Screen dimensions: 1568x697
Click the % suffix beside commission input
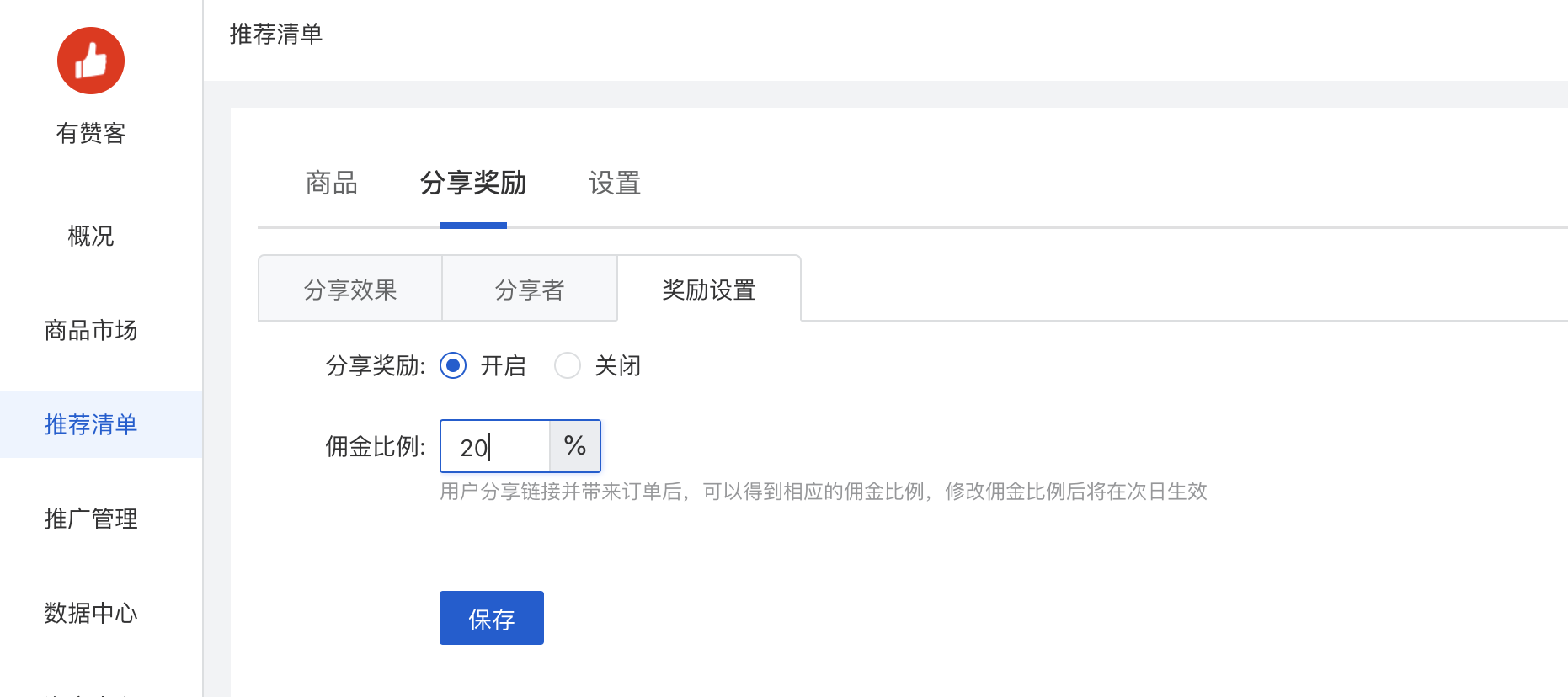pos(575,446)
